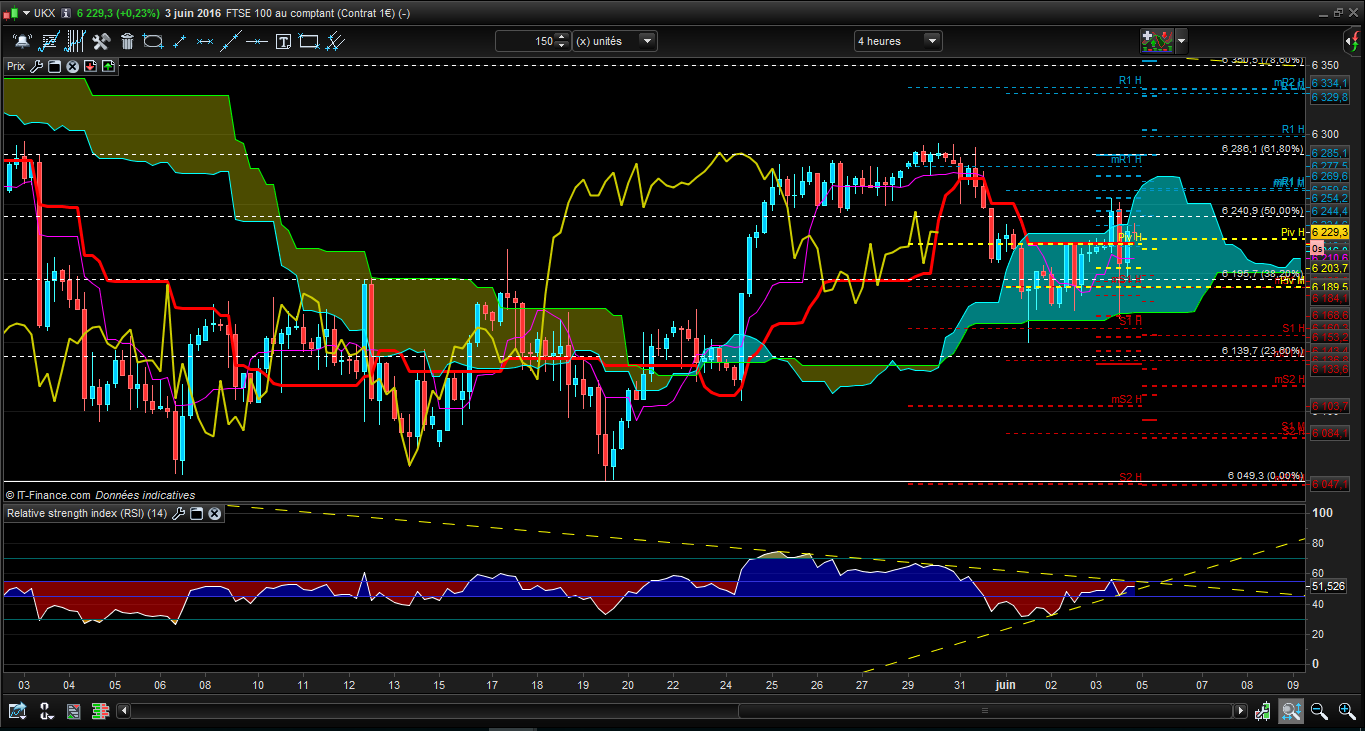Open the 4 heures timeframe dropdown
The width and height of the screenshot is (1365, 731).
(x=898, y=41)
